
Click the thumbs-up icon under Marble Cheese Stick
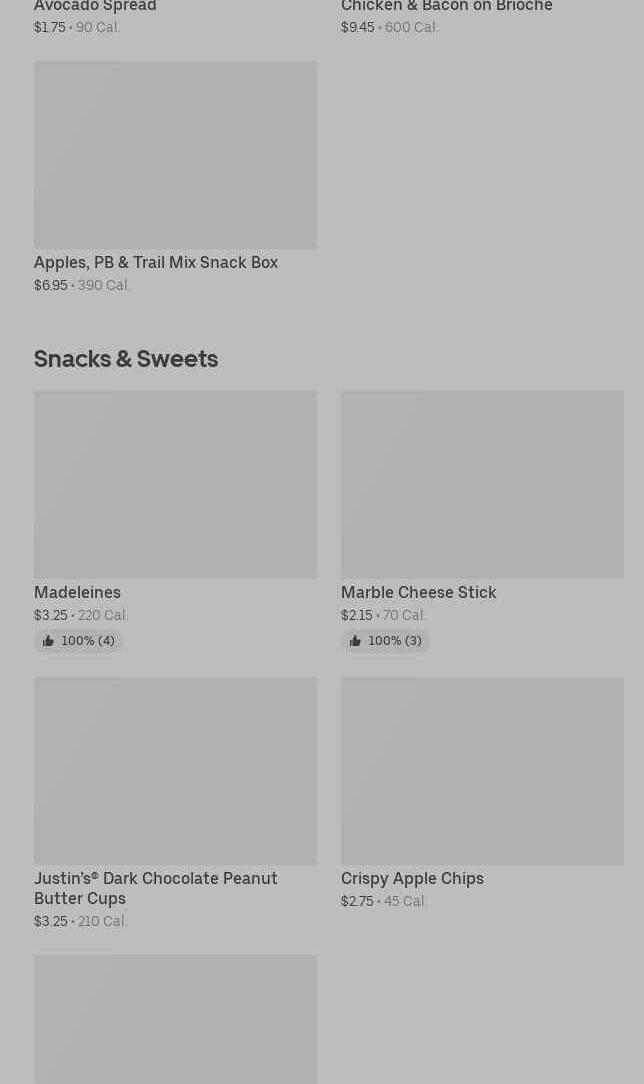(x=354, y=641)
